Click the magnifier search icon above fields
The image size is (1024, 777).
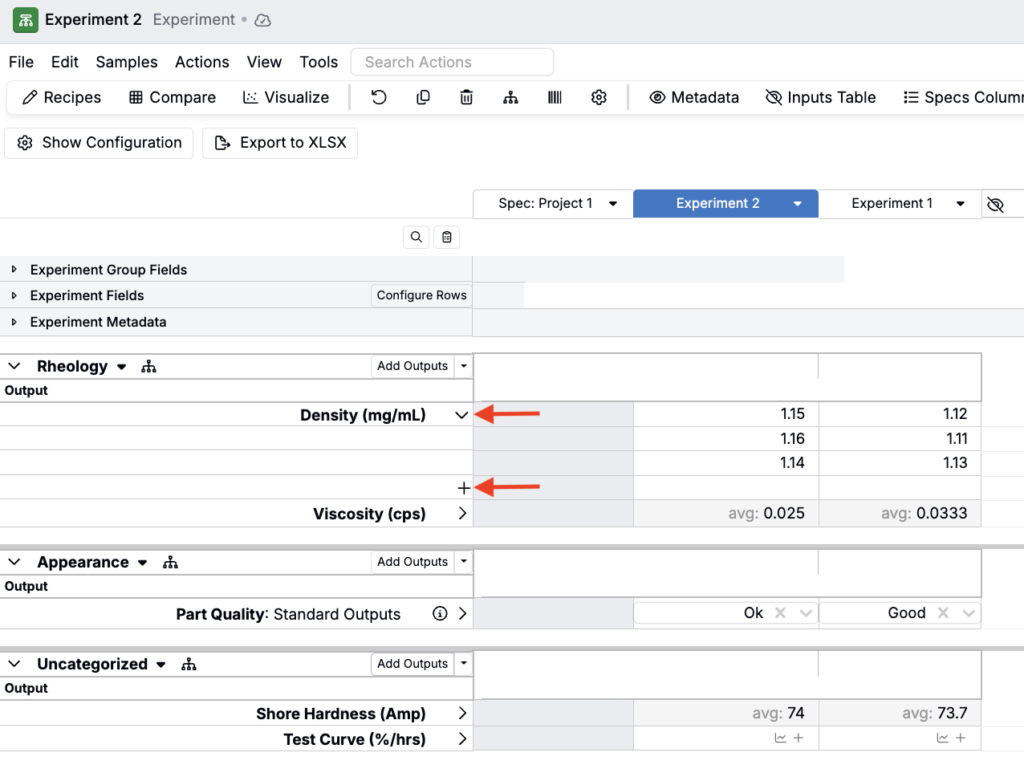[x=416, y=237]
